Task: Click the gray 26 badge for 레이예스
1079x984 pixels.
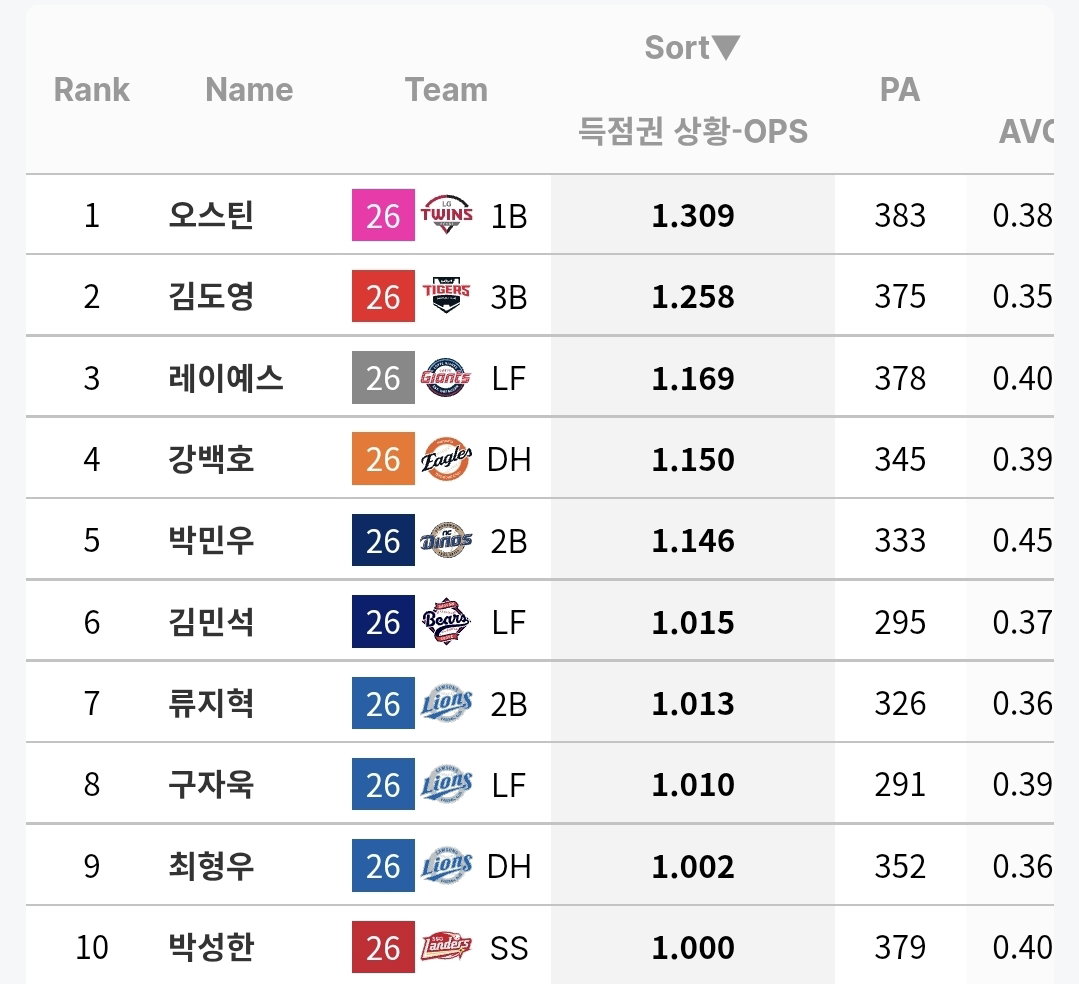Action: 383,378
